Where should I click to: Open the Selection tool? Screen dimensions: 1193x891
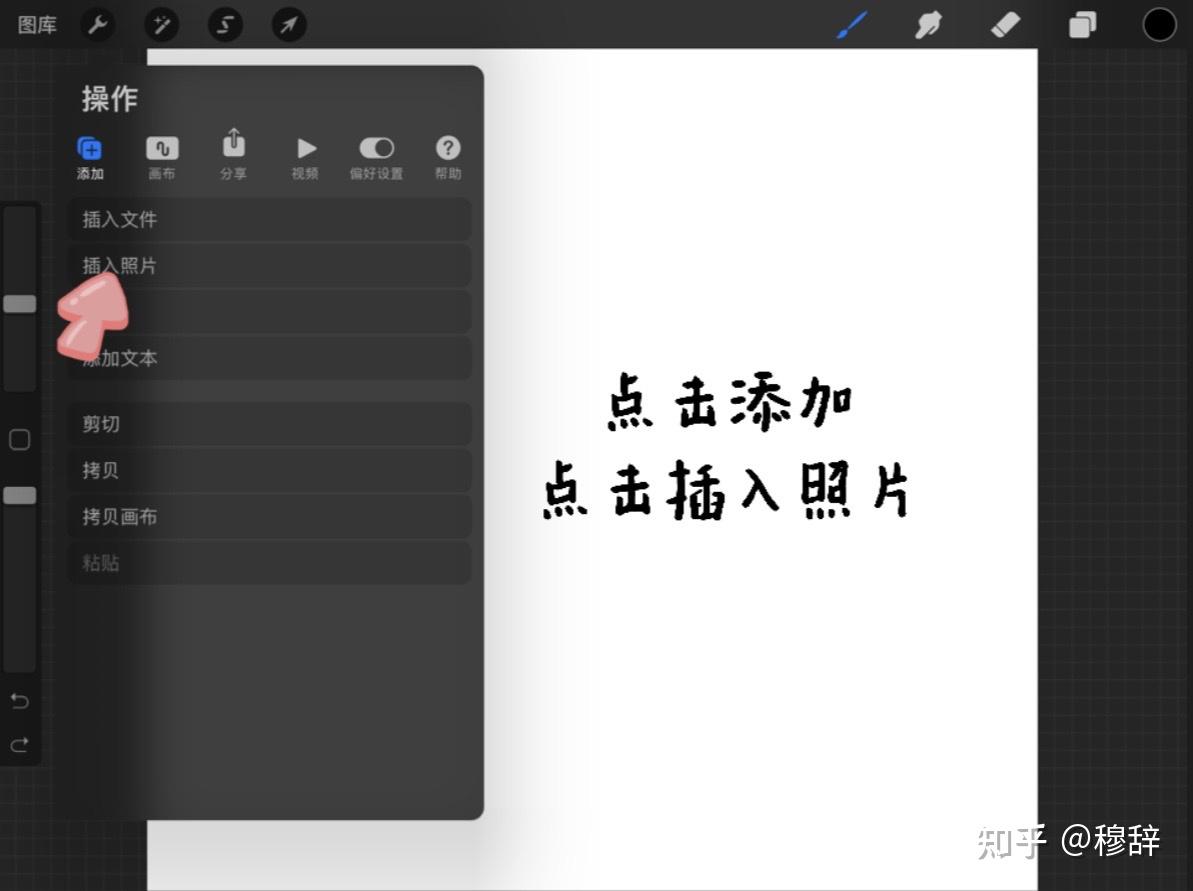pyautogui.click(x=224, y=25)
